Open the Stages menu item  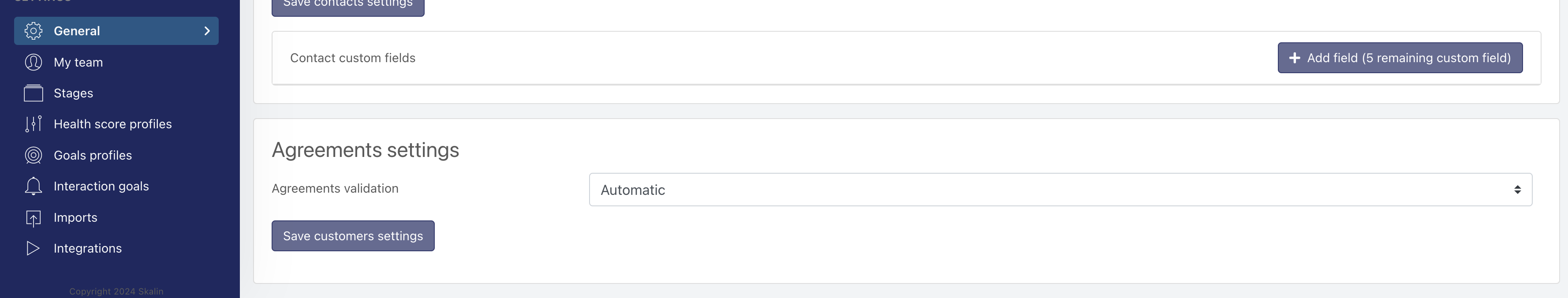click(73, 93)
